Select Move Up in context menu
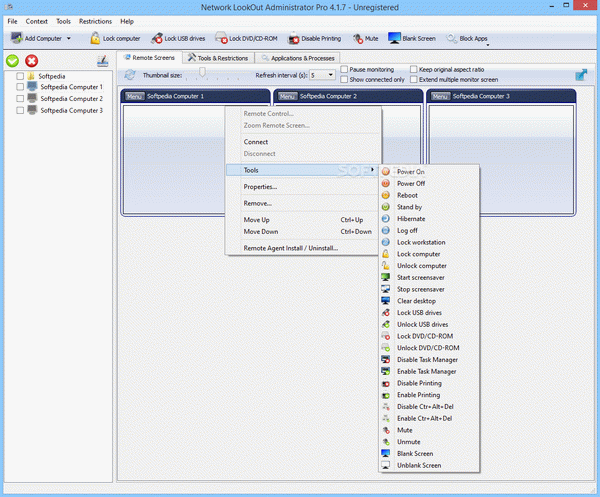This screenshot has width=600, height=497. (302, 220)
